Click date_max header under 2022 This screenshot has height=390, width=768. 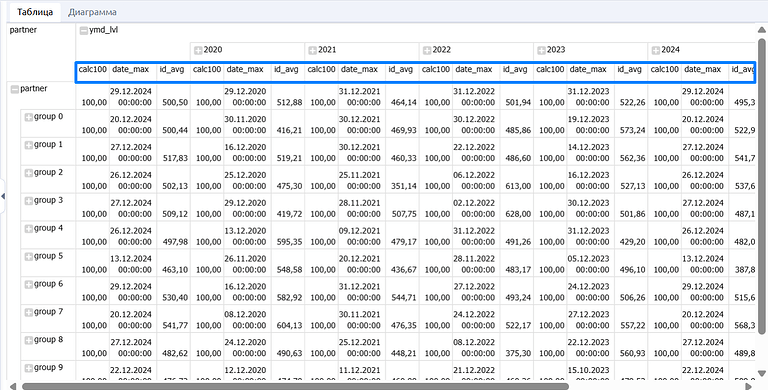coord(474,70)
